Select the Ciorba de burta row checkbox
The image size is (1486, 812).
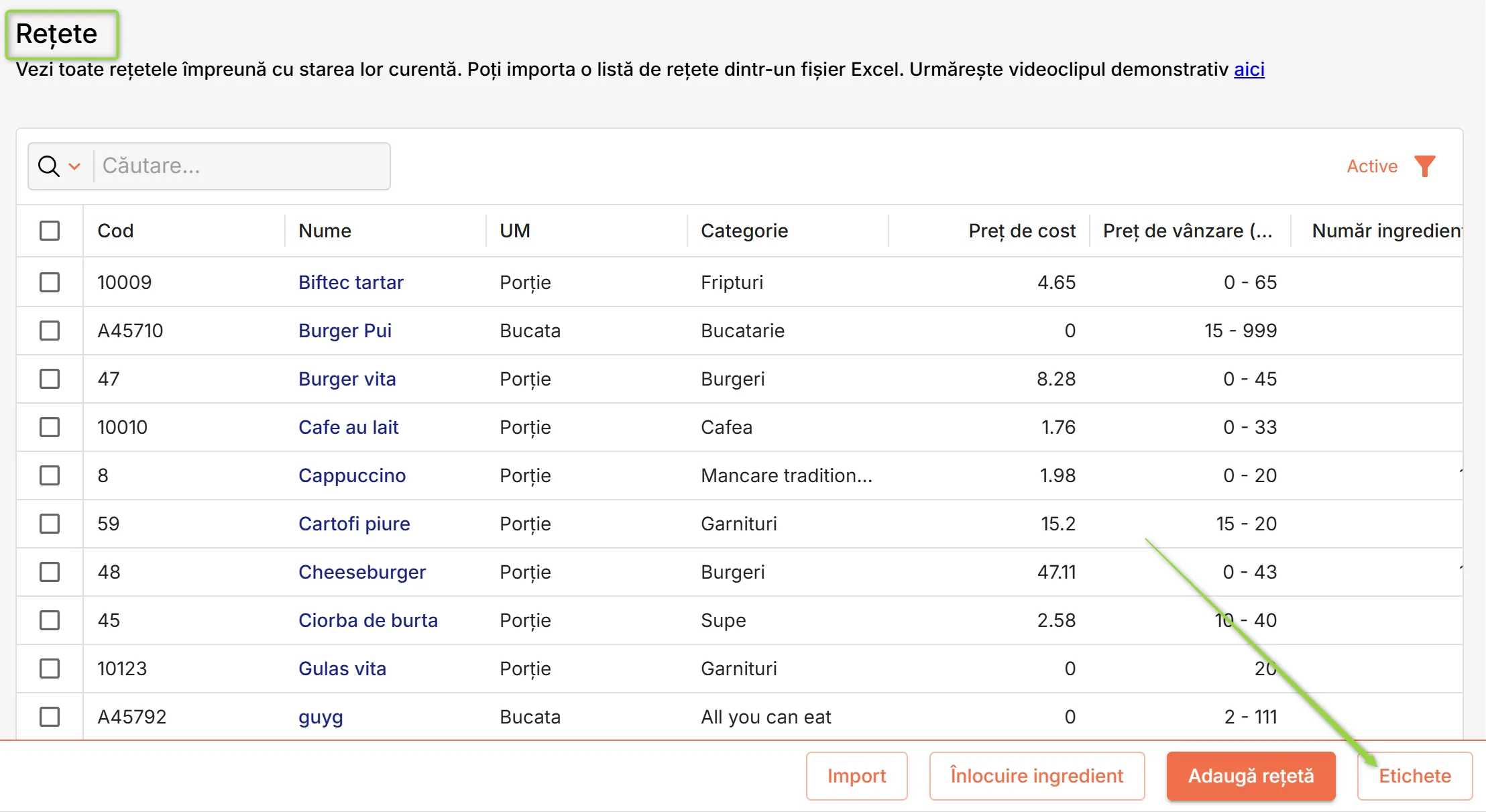pos(50,620)
